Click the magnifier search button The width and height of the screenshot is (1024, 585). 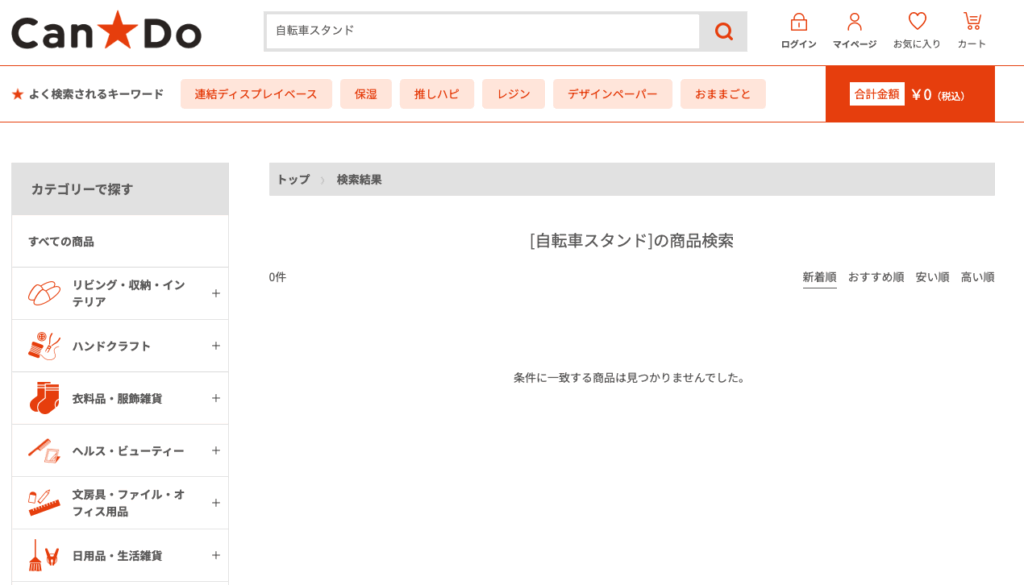coord(723,31)
